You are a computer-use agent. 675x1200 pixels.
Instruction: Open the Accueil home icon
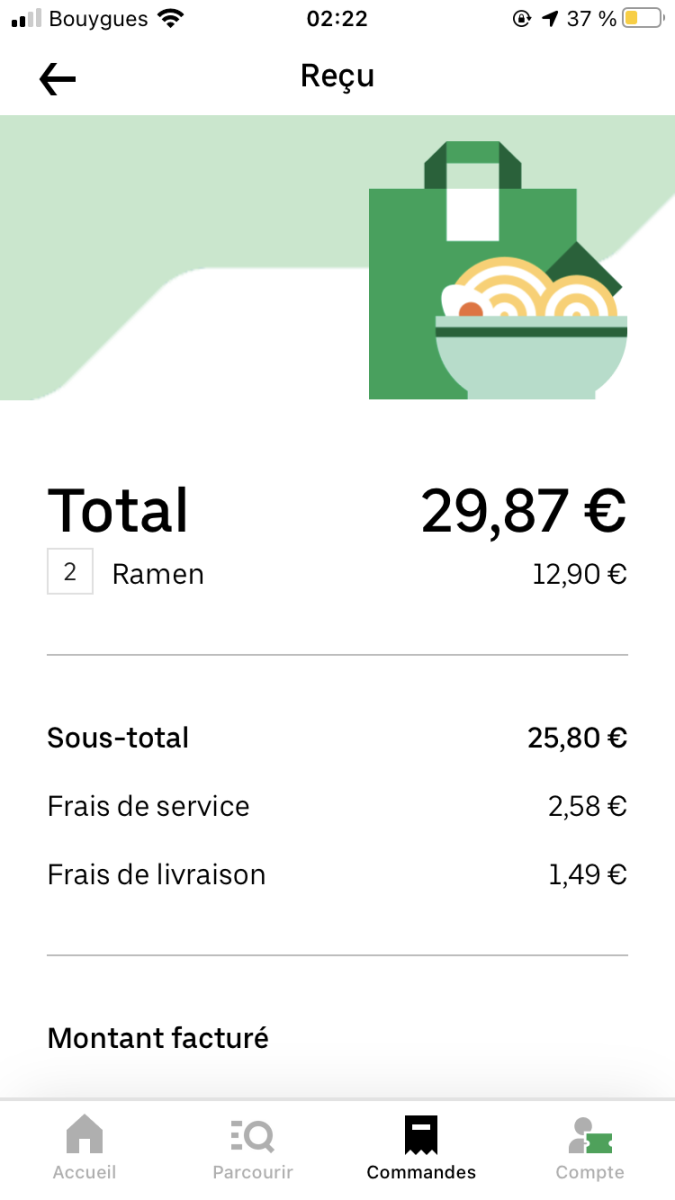pos(84,1135)
